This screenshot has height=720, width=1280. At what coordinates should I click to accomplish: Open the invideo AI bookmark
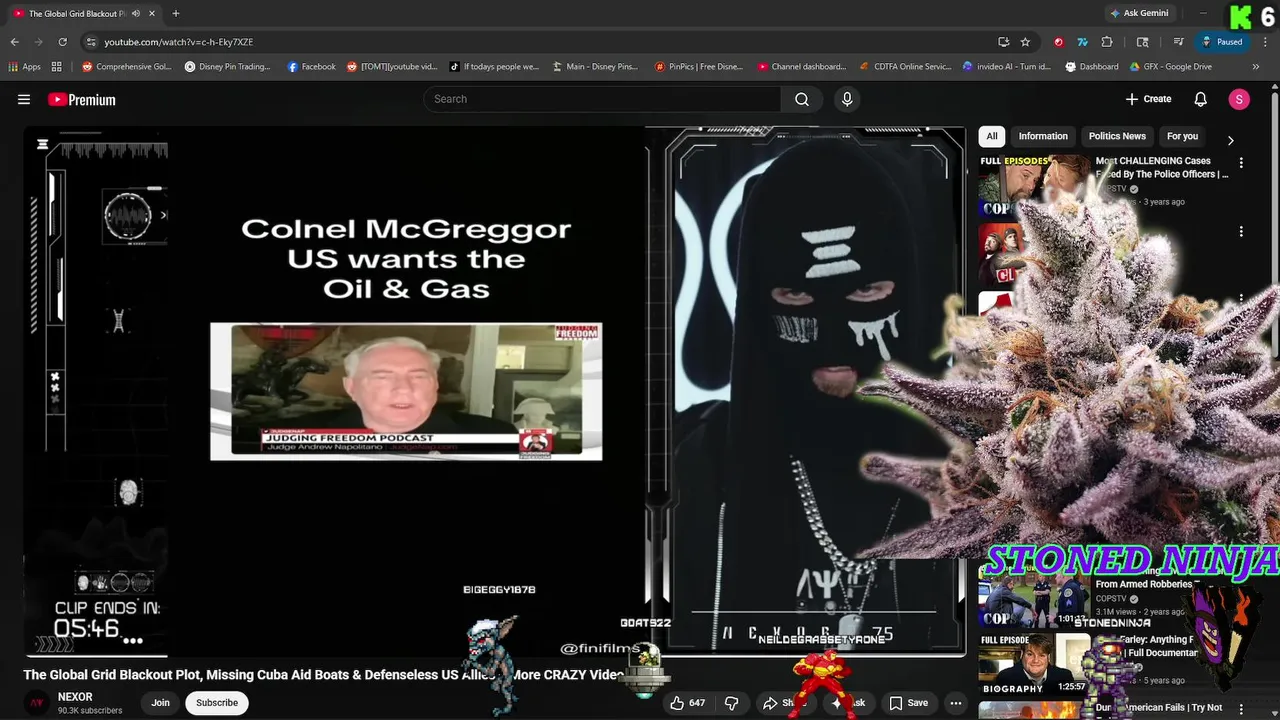1007,67
